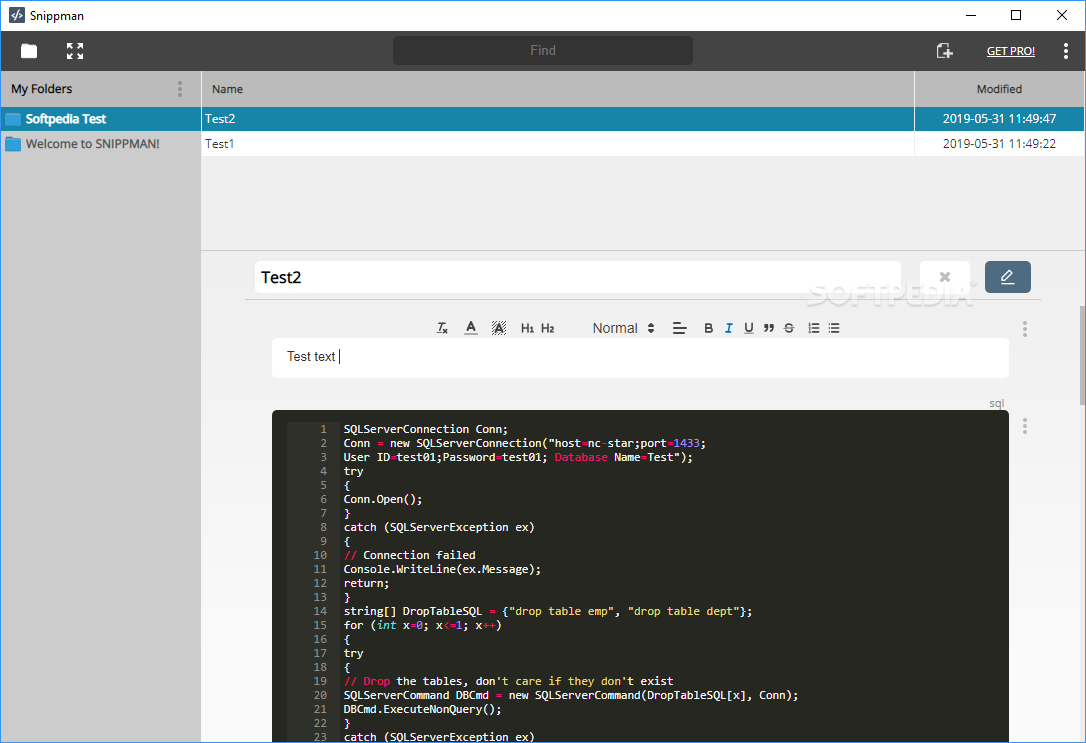This screenshot has width=1086, height=743.
Task: Click the X cancel button beside title
Action: pyautogui.click(x=945, y=277)
